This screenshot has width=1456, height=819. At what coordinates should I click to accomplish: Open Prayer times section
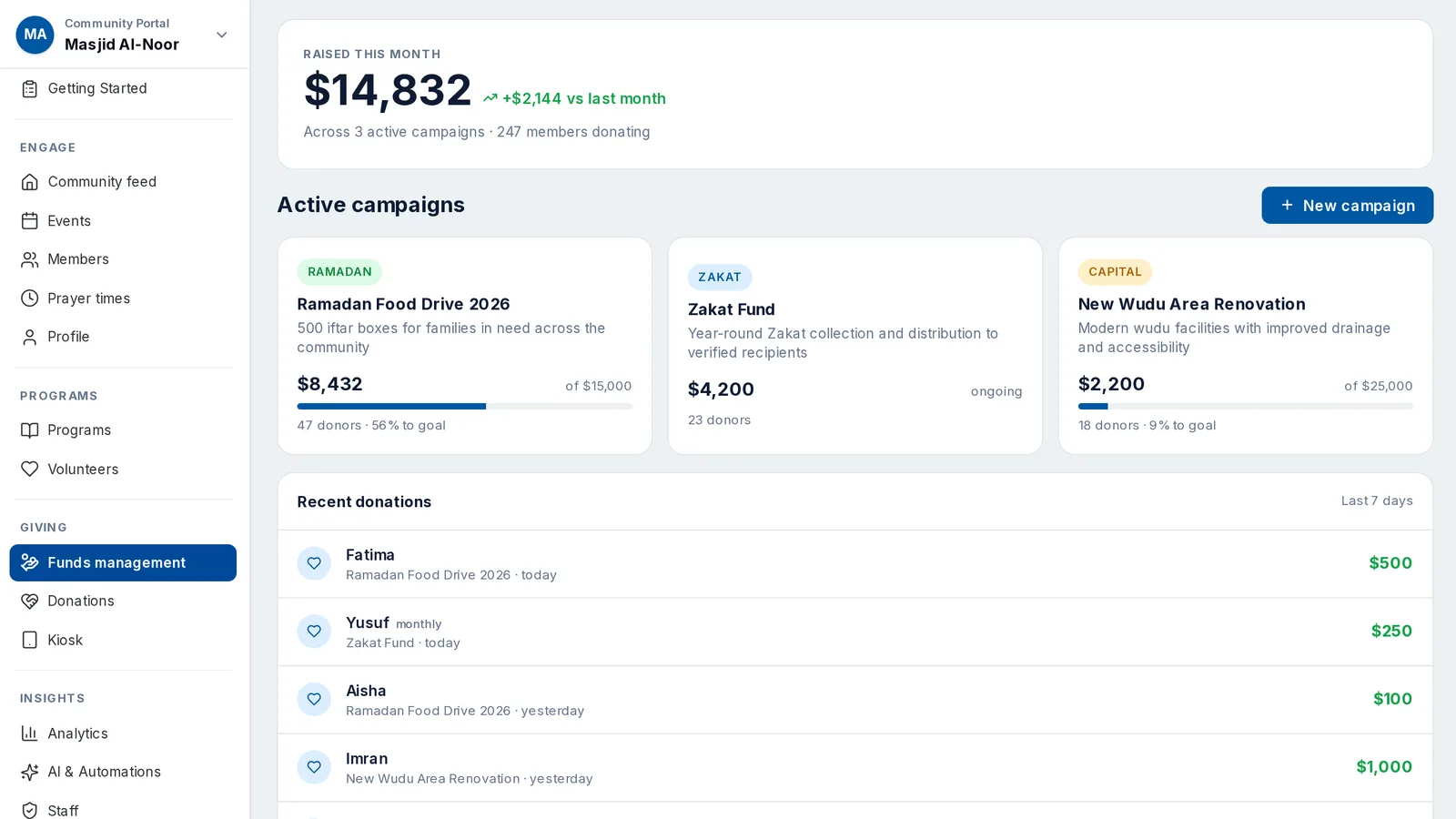click(x=123, y=298)
